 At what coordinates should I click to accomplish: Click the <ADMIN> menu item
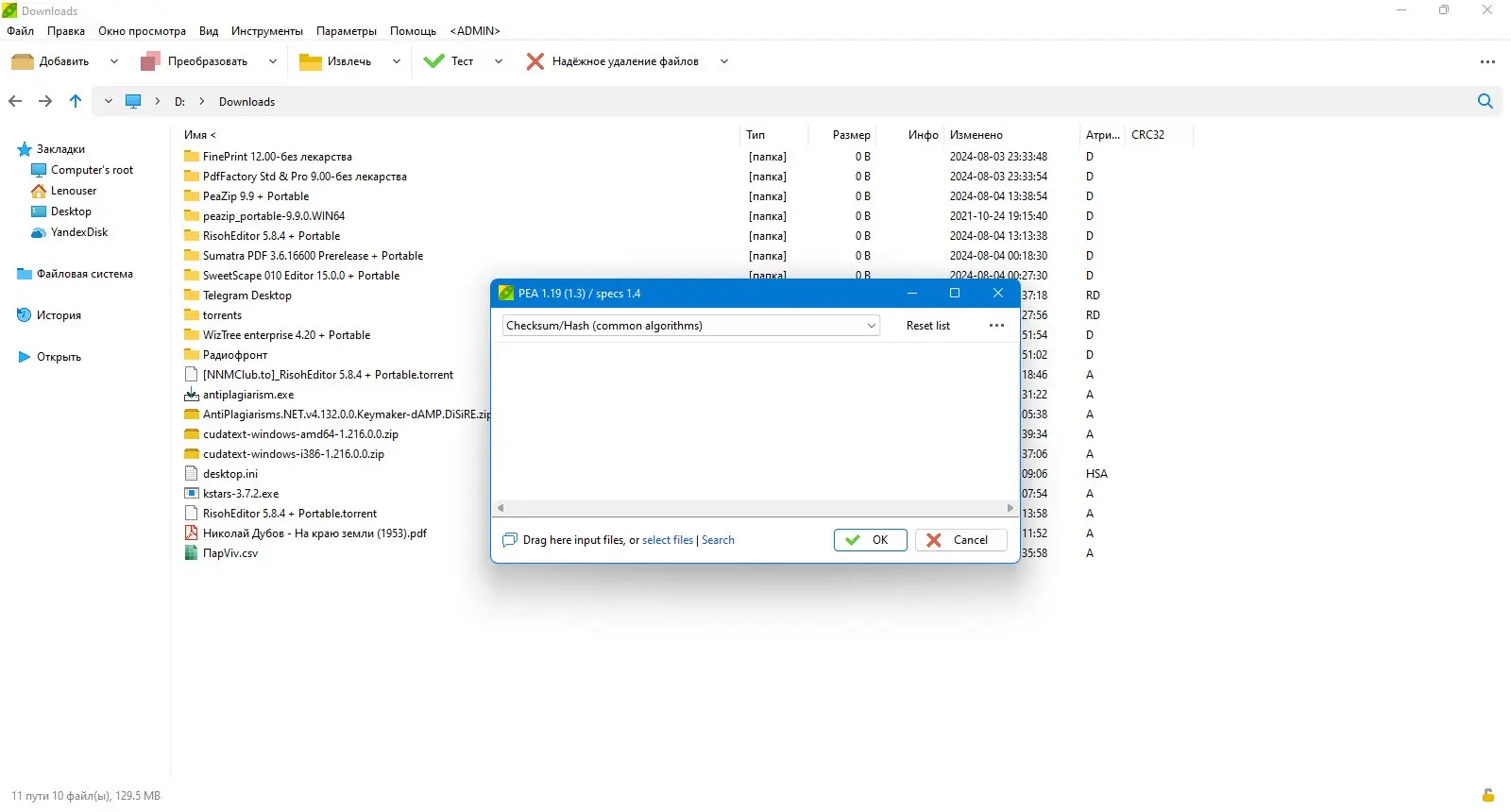[475, 31]
